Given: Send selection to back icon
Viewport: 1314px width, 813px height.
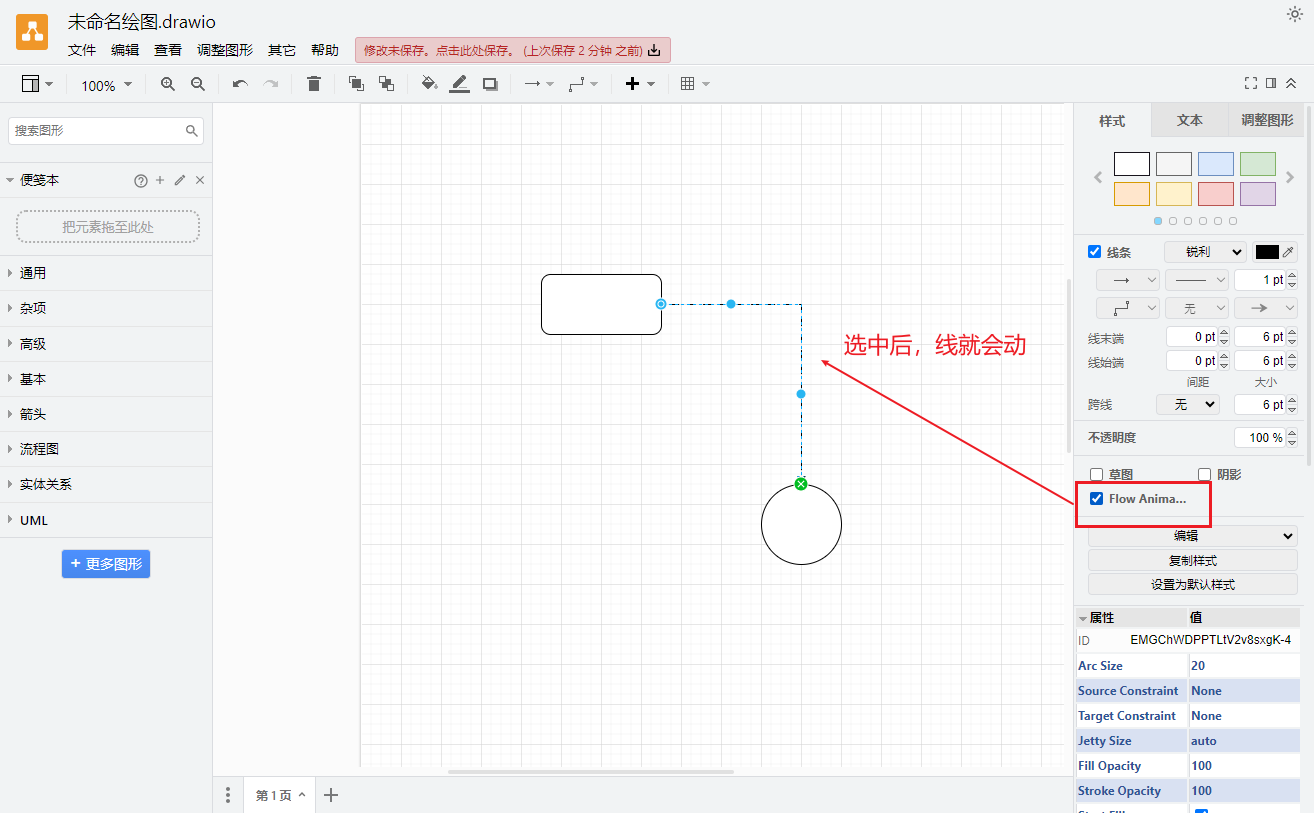Looking at the screenshot, I should coord(386,84).
